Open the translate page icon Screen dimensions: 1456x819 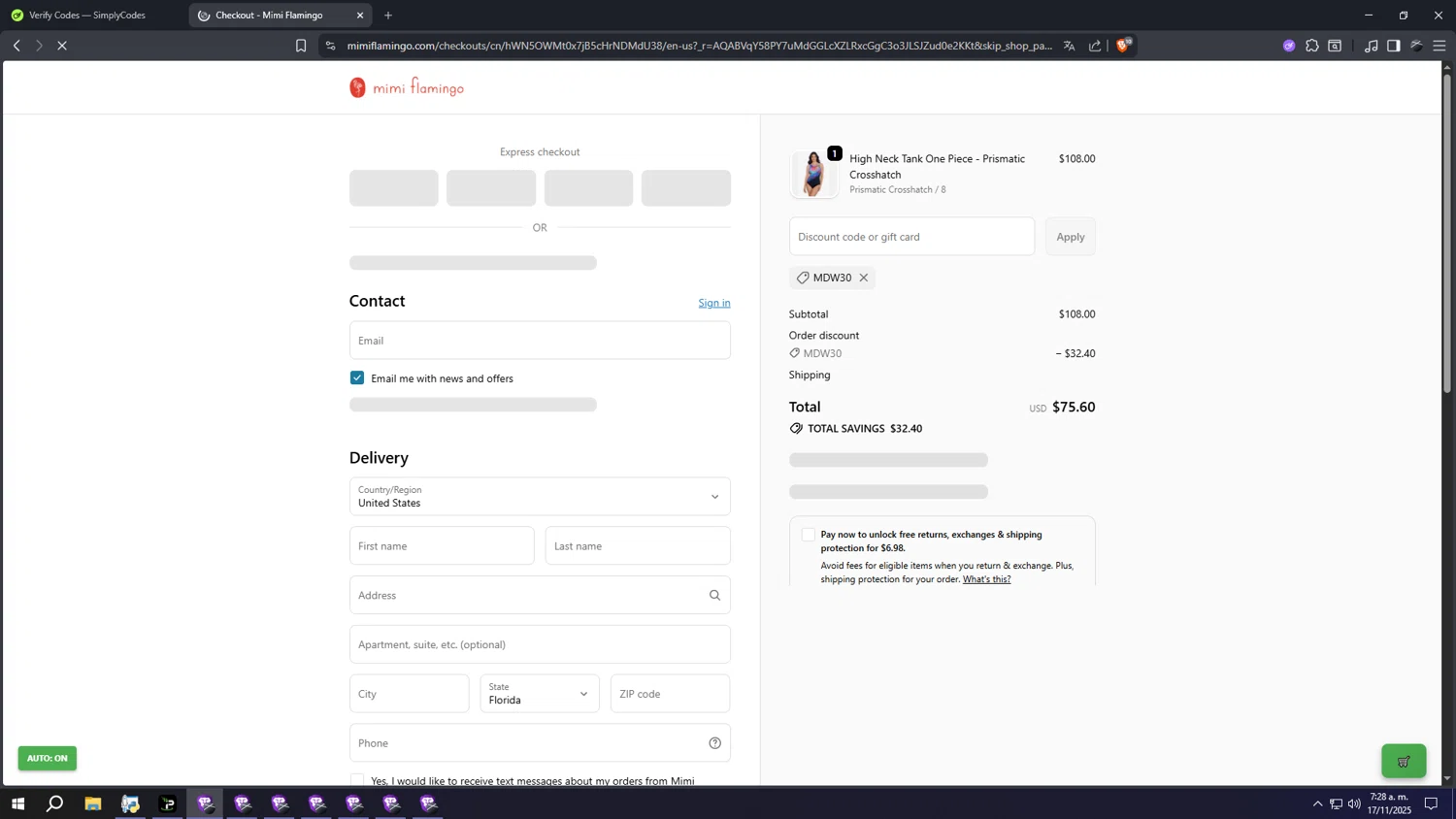click(1069, 46)
